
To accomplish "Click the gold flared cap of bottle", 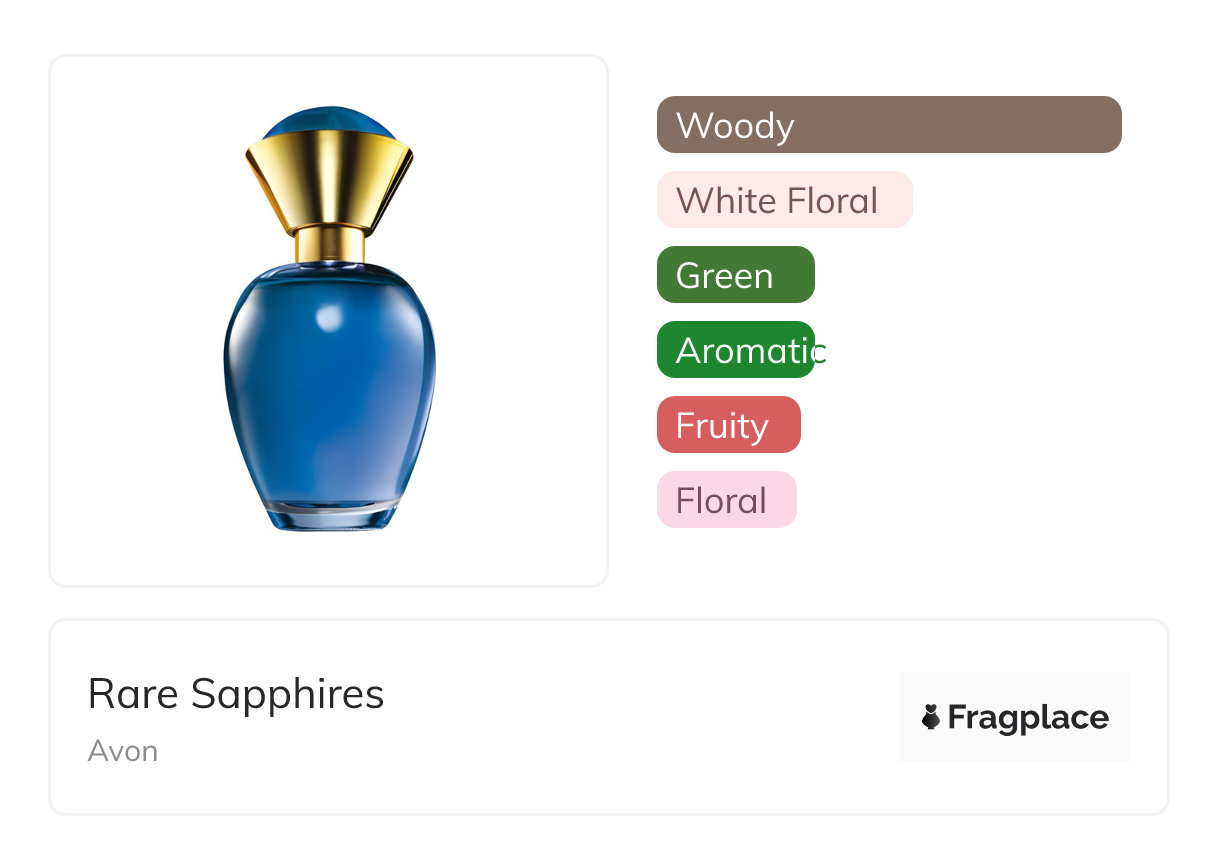I will click(329, 180).
